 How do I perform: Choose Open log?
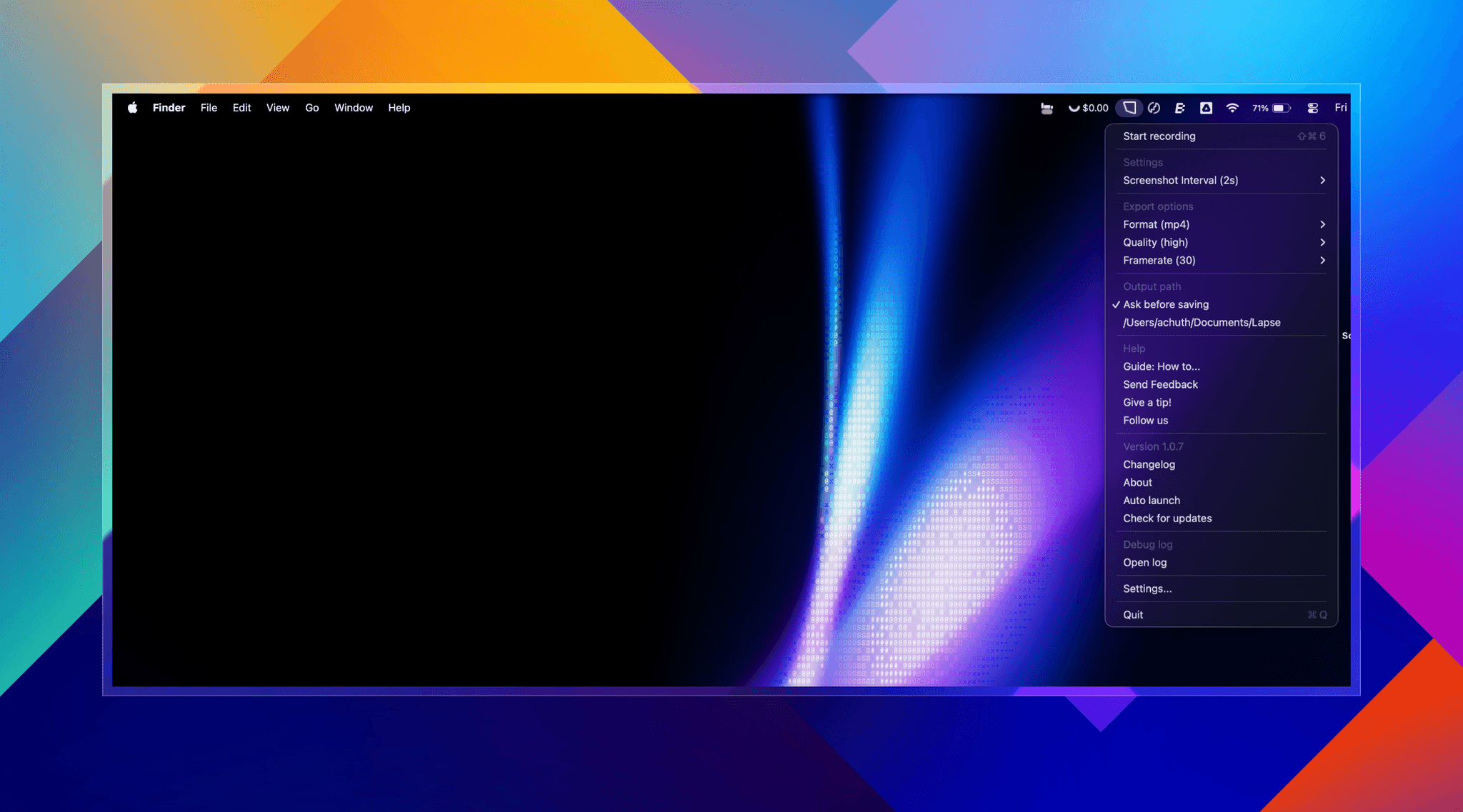(1221, 562)
